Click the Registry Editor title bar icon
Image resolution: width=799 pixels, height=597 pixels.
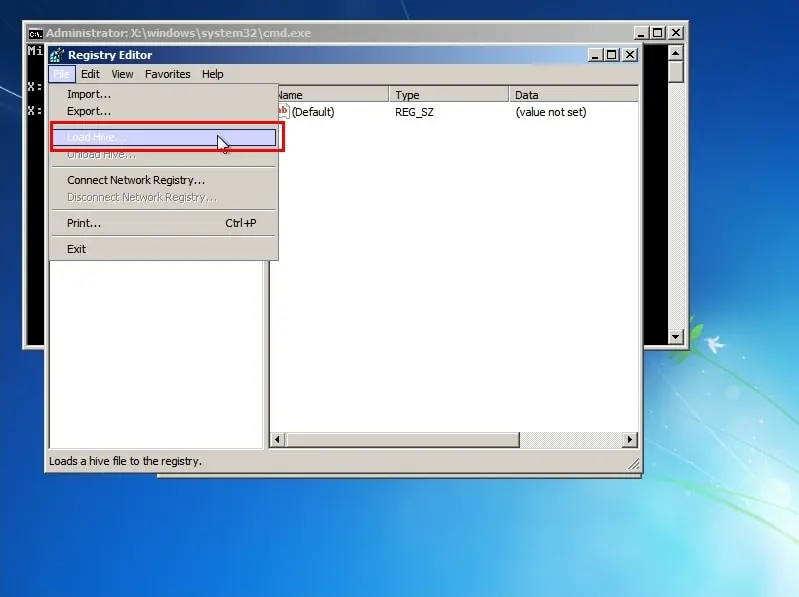pyautogui.click(x=57, y=55)
